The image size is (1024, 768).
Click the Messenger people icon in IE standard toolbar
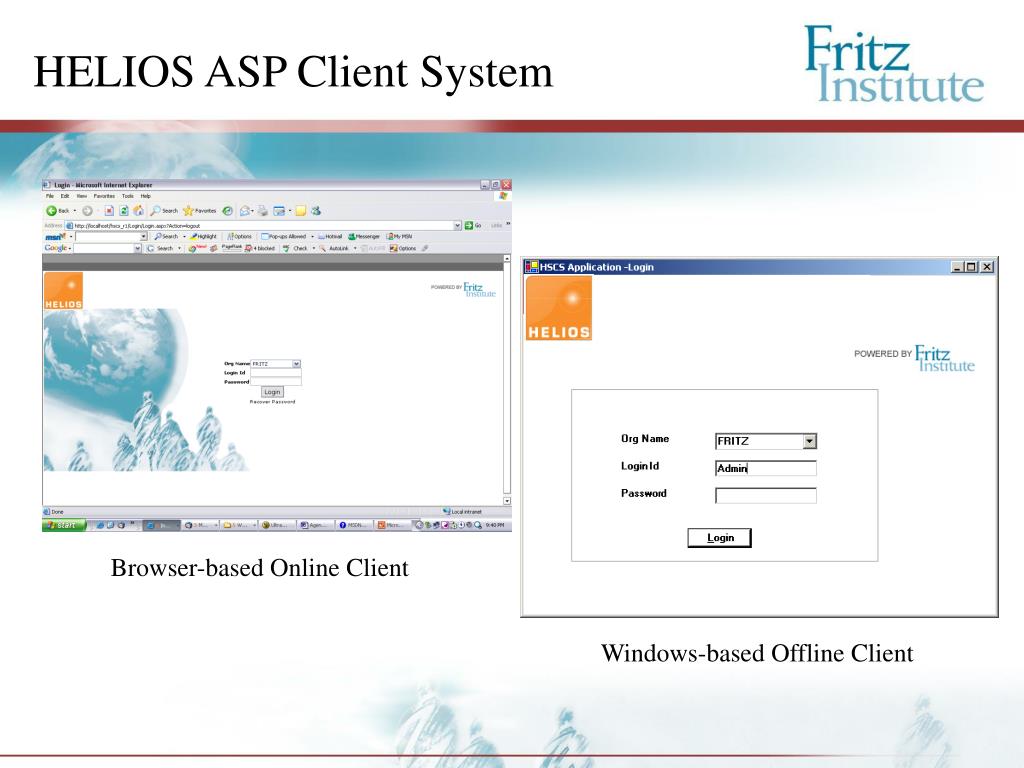[316, 211]
